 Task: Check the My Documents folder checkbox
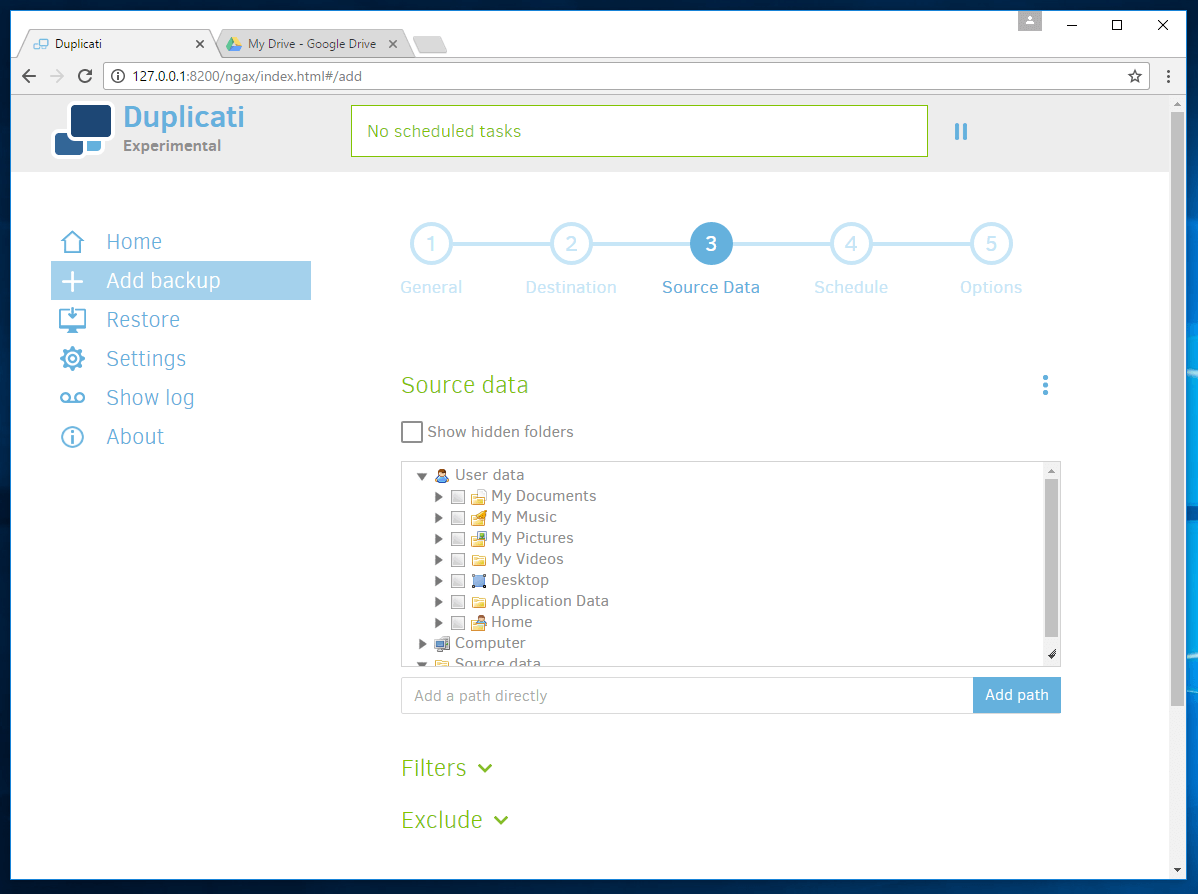(458, 497)
